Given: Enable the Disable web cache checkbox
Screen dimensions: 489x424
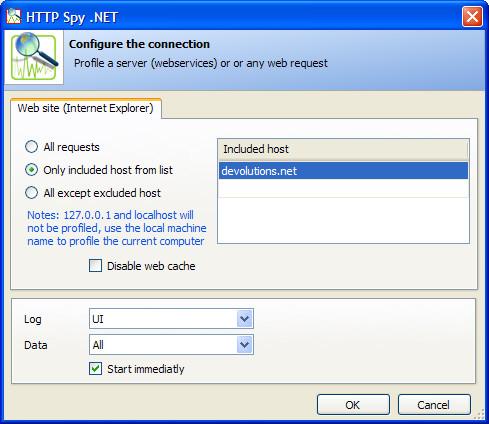Looking at the screenshot, I should click(x=95, y=266).
